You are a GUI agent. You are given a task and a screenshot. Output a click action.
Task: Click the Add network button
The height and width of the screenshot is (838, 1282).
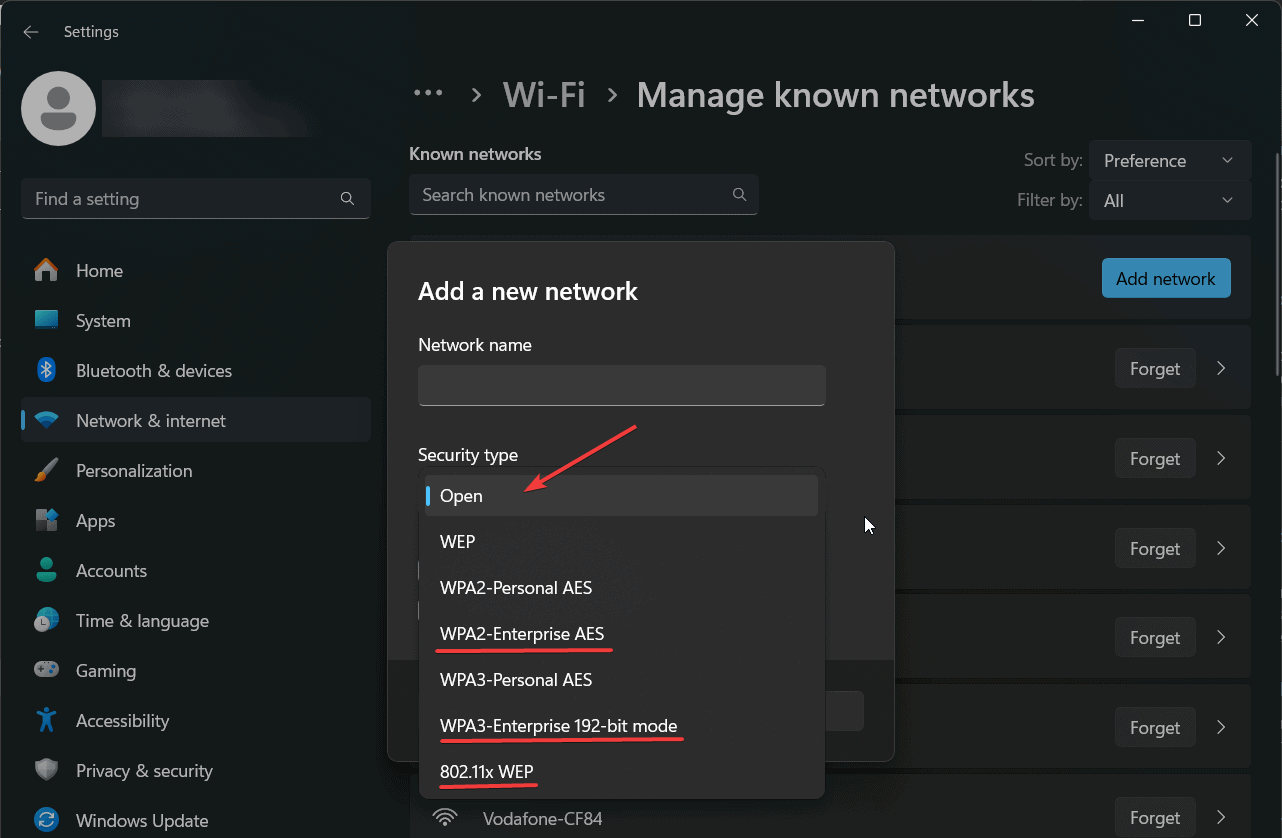pos(1166,279)
